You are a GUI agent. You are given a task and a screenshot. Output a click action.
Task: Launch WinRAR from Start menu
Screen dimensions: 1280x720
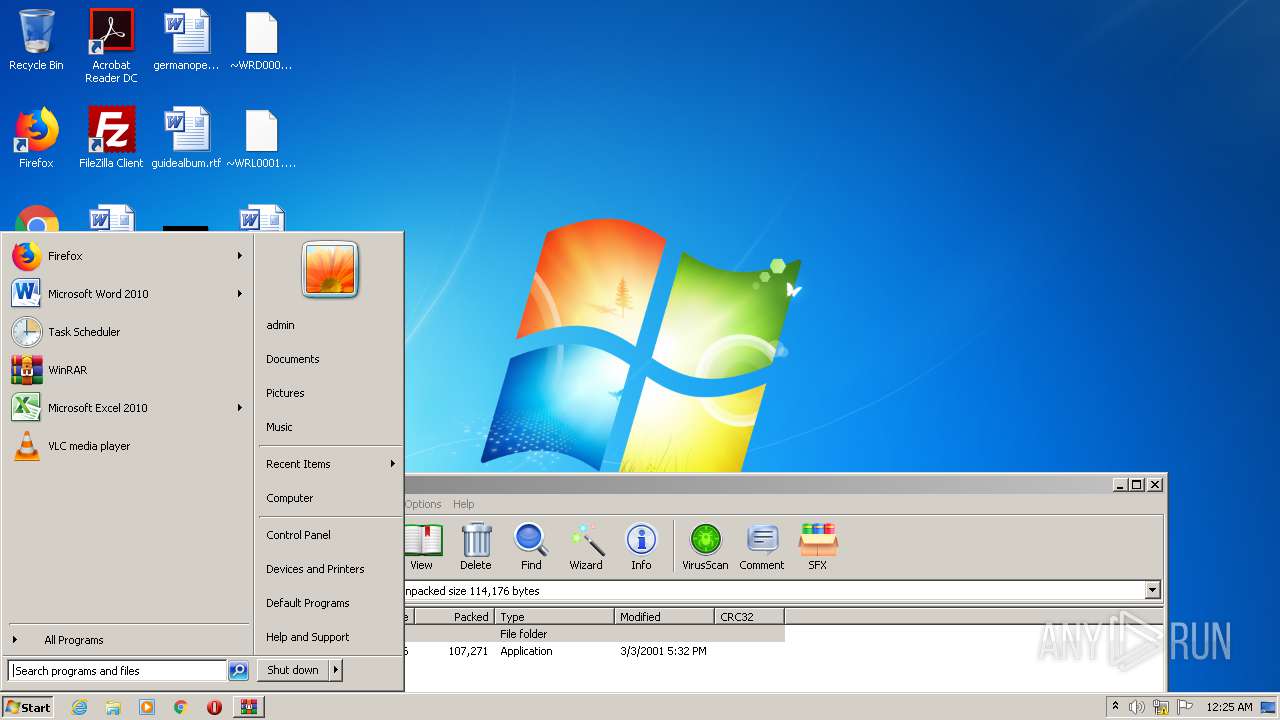(x=128, y=370)
